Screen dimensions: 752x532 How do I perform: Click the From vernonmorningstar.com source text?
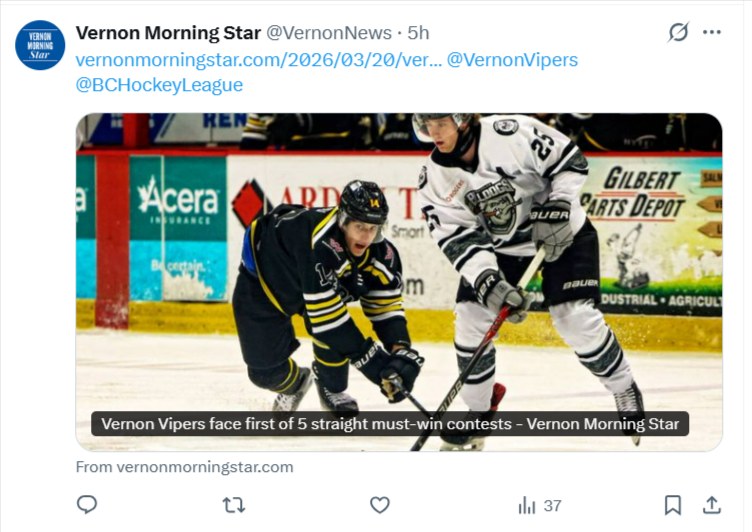click(184, 467)
